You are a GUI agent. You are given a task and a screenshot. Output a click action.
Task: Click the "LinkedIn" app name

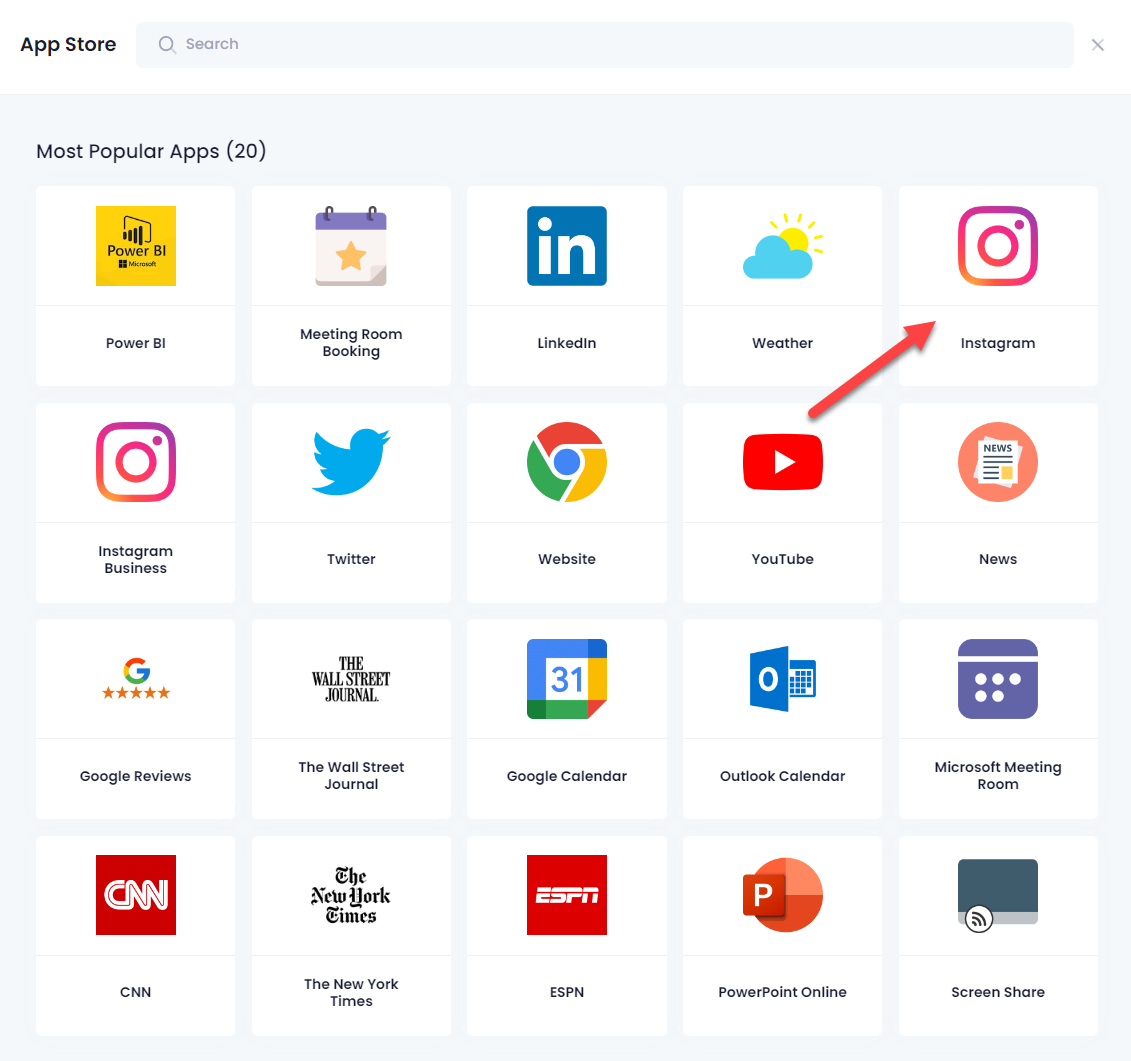(x=567, y=343)
